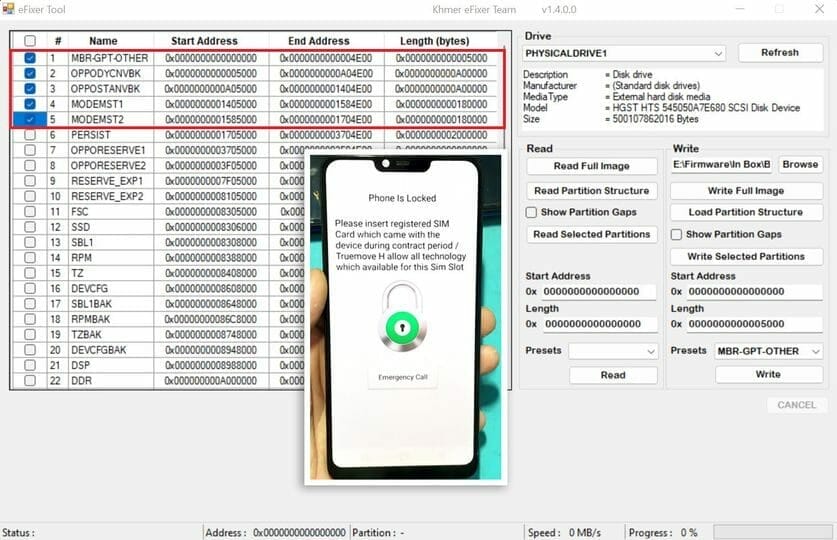This screenshot has width=837, height=540.
Task: Click the Speed 0 MB/s status entry
Action: pyautogui.click(x=564, y=533)
